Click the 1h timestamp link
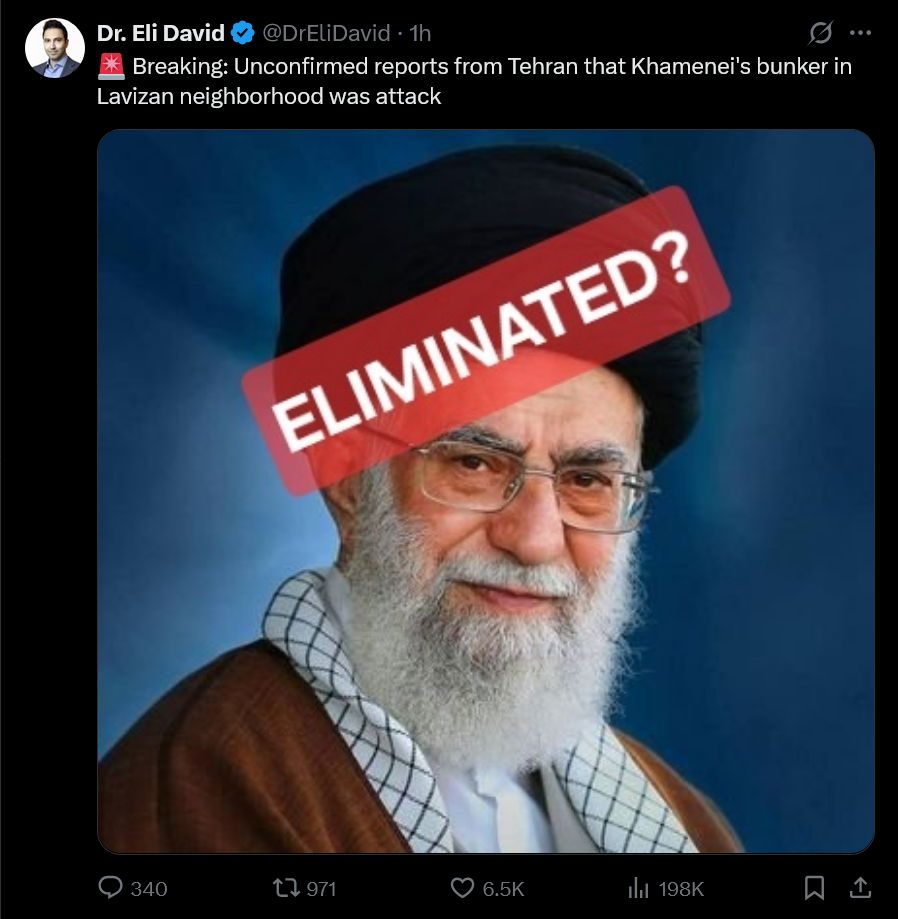 click(420, 33)
